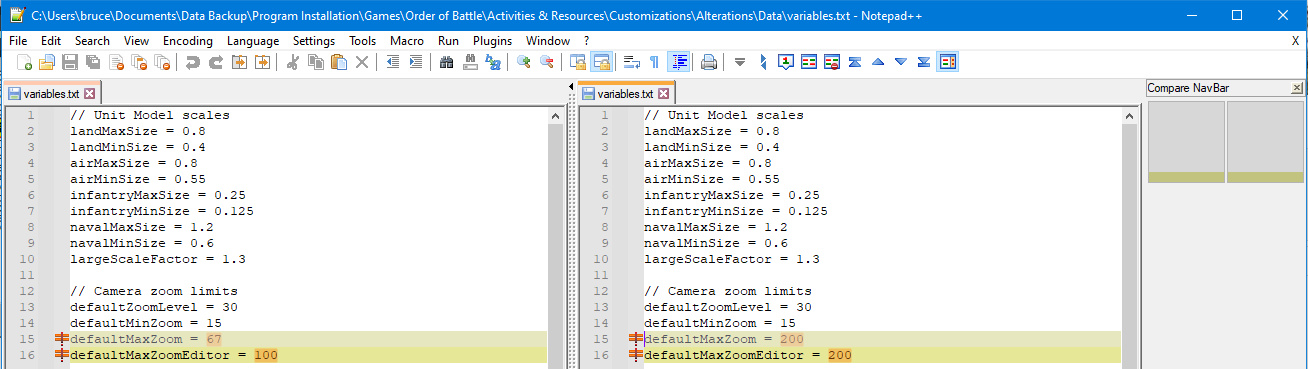Open the Settings menu
The height and width of the screenshot is (369, 1308).
pyautogui.click(x=314, y=41)
